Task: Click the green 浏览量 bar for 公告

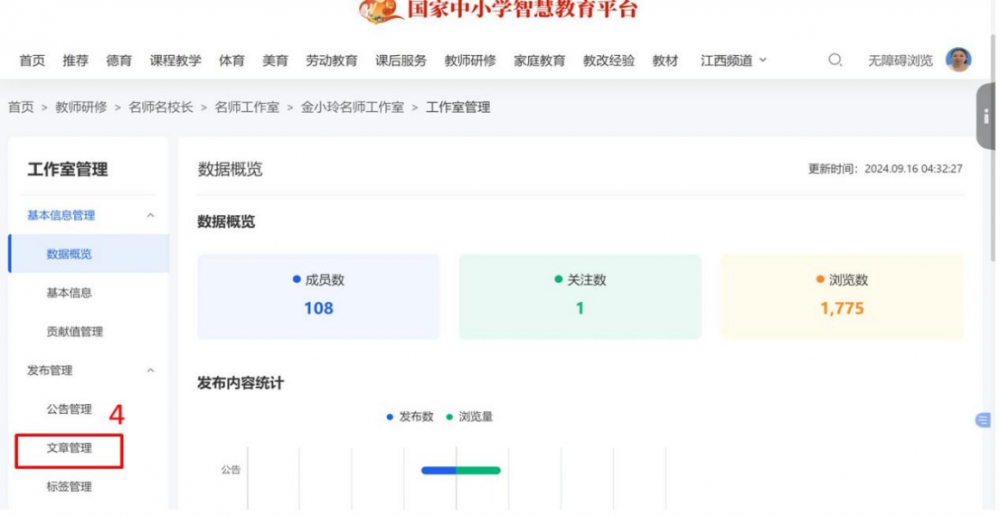Action: coord(479,470)
